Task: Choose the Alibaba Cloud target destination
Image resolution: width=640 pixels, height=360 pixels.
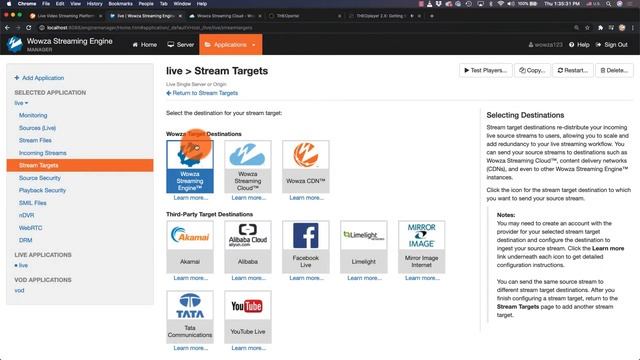Action: (248, 247)
